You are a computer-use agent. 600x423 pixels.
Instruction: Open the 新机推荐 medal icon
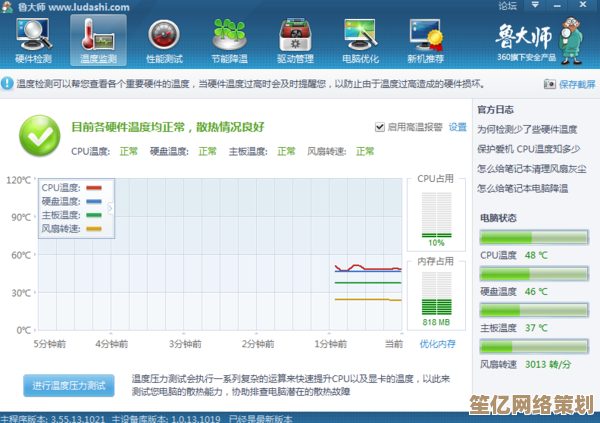tap(426, 41)
